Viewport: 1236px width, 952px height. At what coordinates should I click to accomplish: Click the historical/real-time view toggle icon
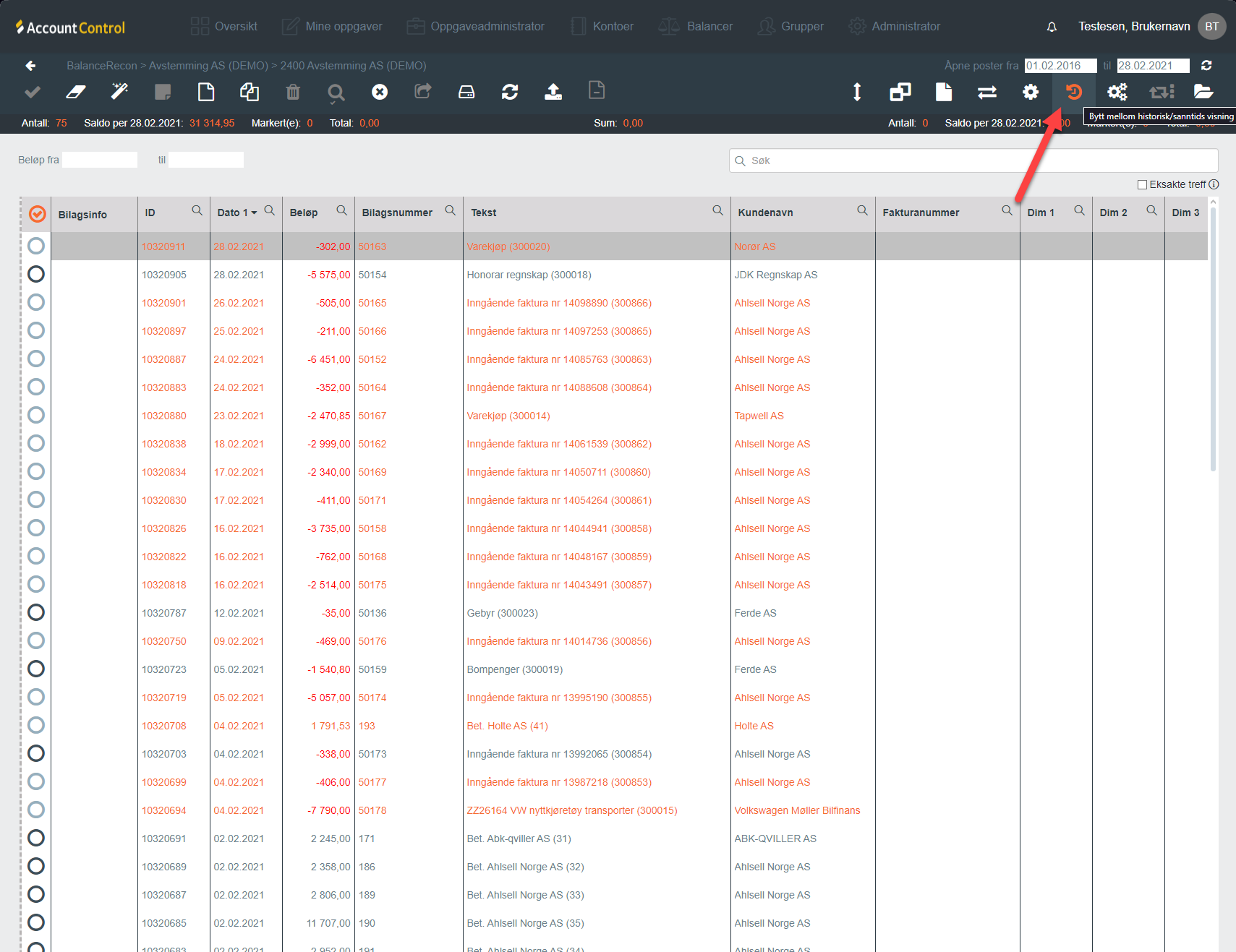click(x=1074, y=92)
